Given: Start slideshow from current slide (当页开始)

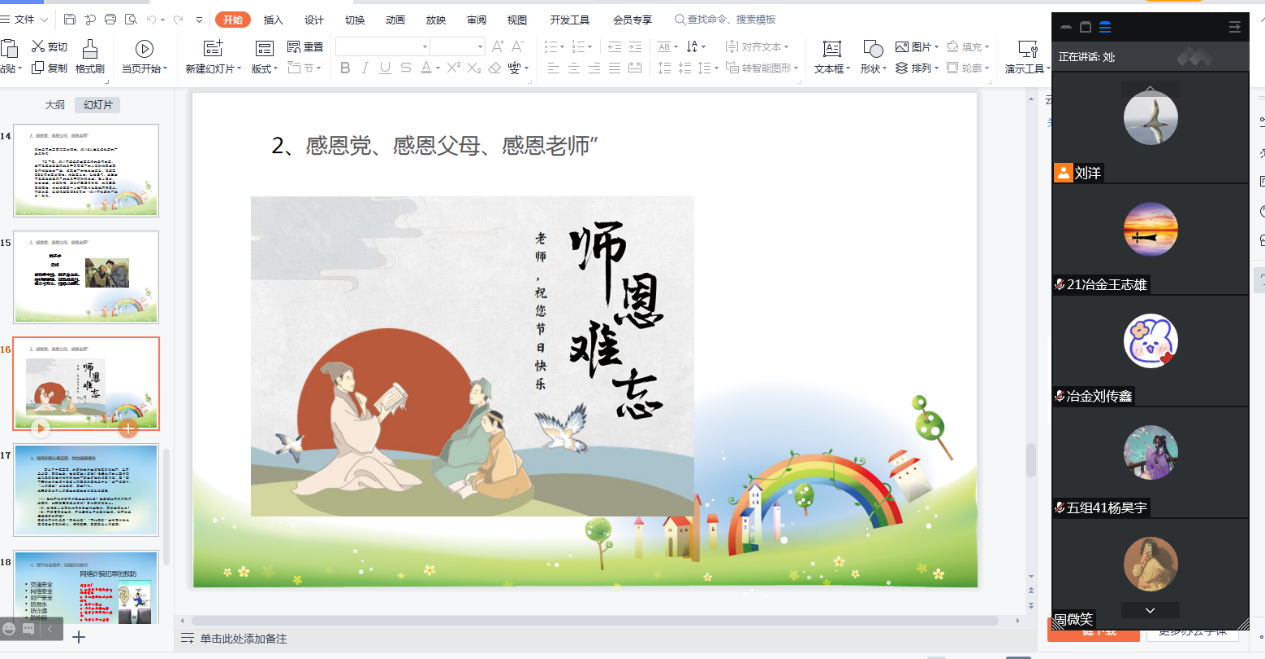Looking at the screenshot, I should pos(144,57).
